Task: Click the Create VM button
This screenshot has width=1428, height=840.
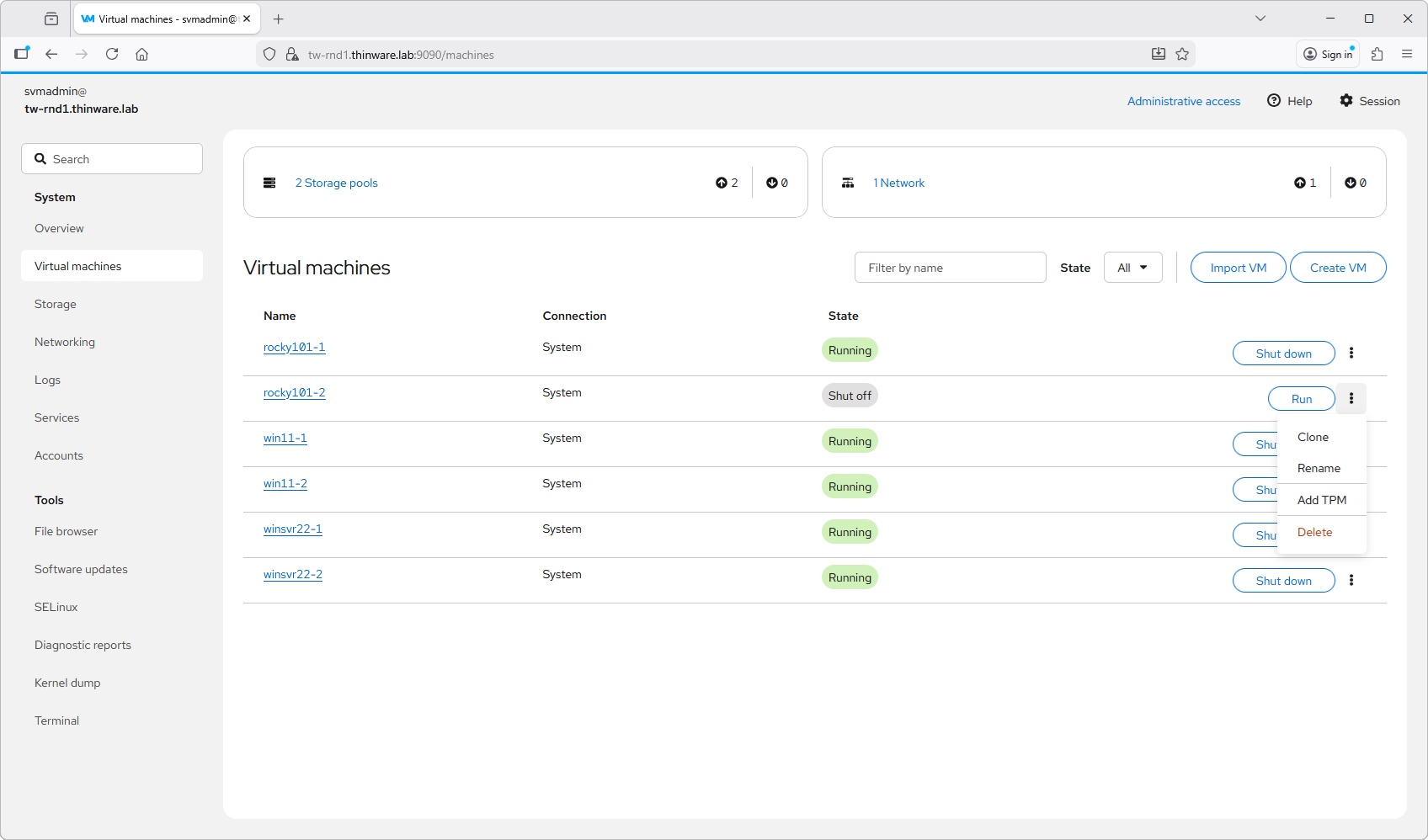Action: [1337, 268]
